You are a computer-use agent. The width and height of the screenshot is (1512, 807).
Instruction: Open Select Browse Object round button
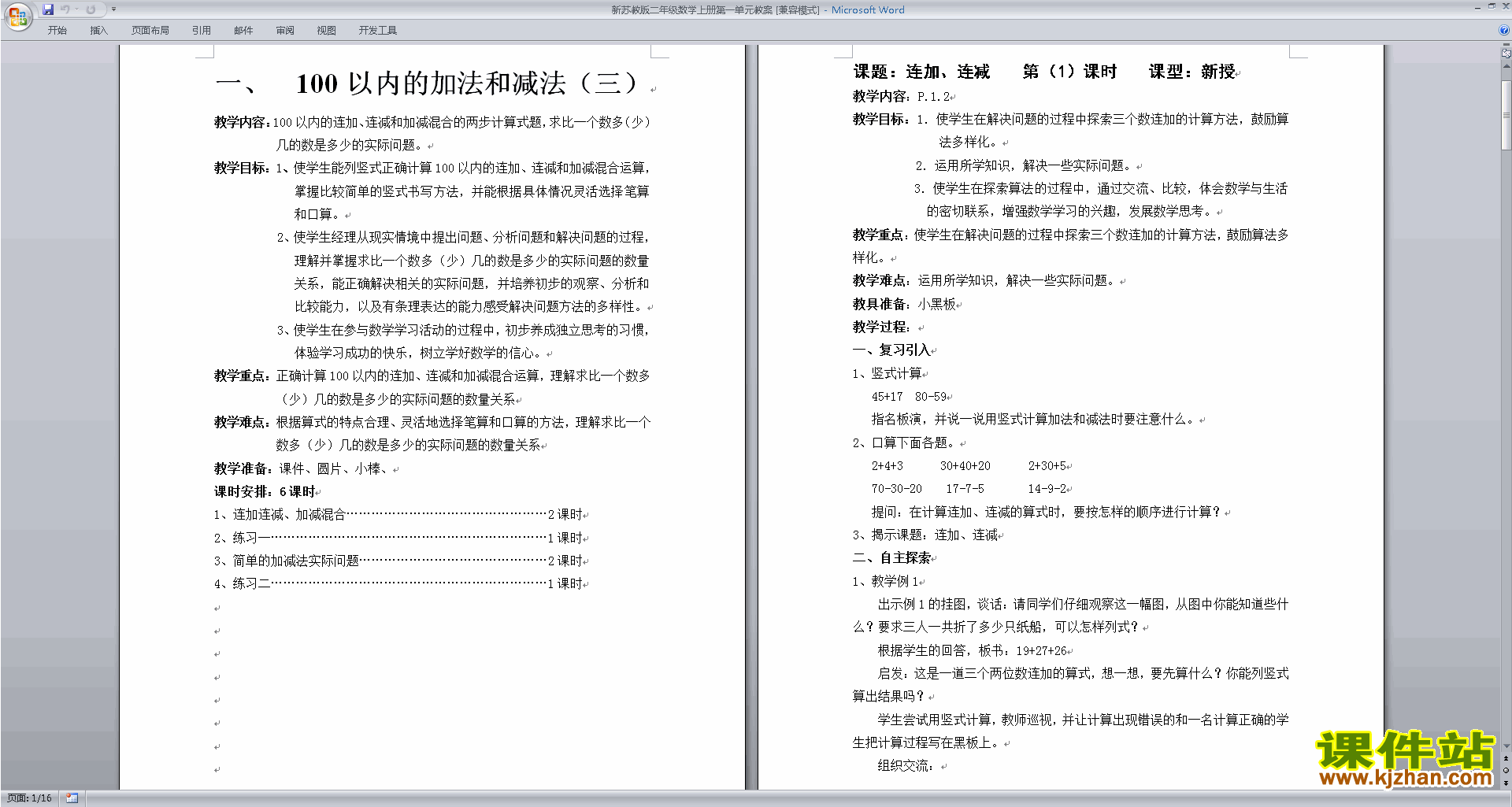1506,770
